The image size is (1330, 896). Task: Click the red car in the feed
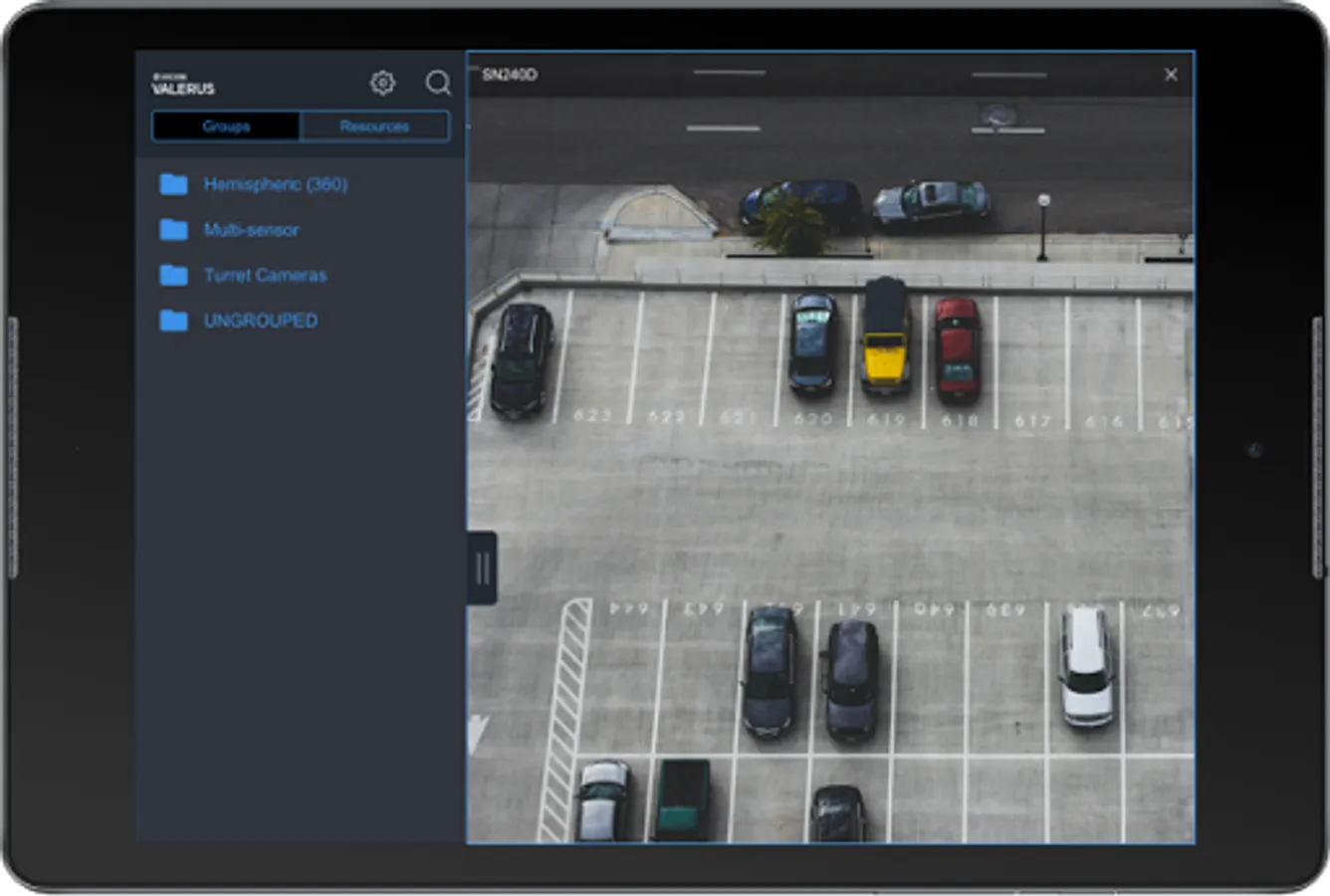958,349
